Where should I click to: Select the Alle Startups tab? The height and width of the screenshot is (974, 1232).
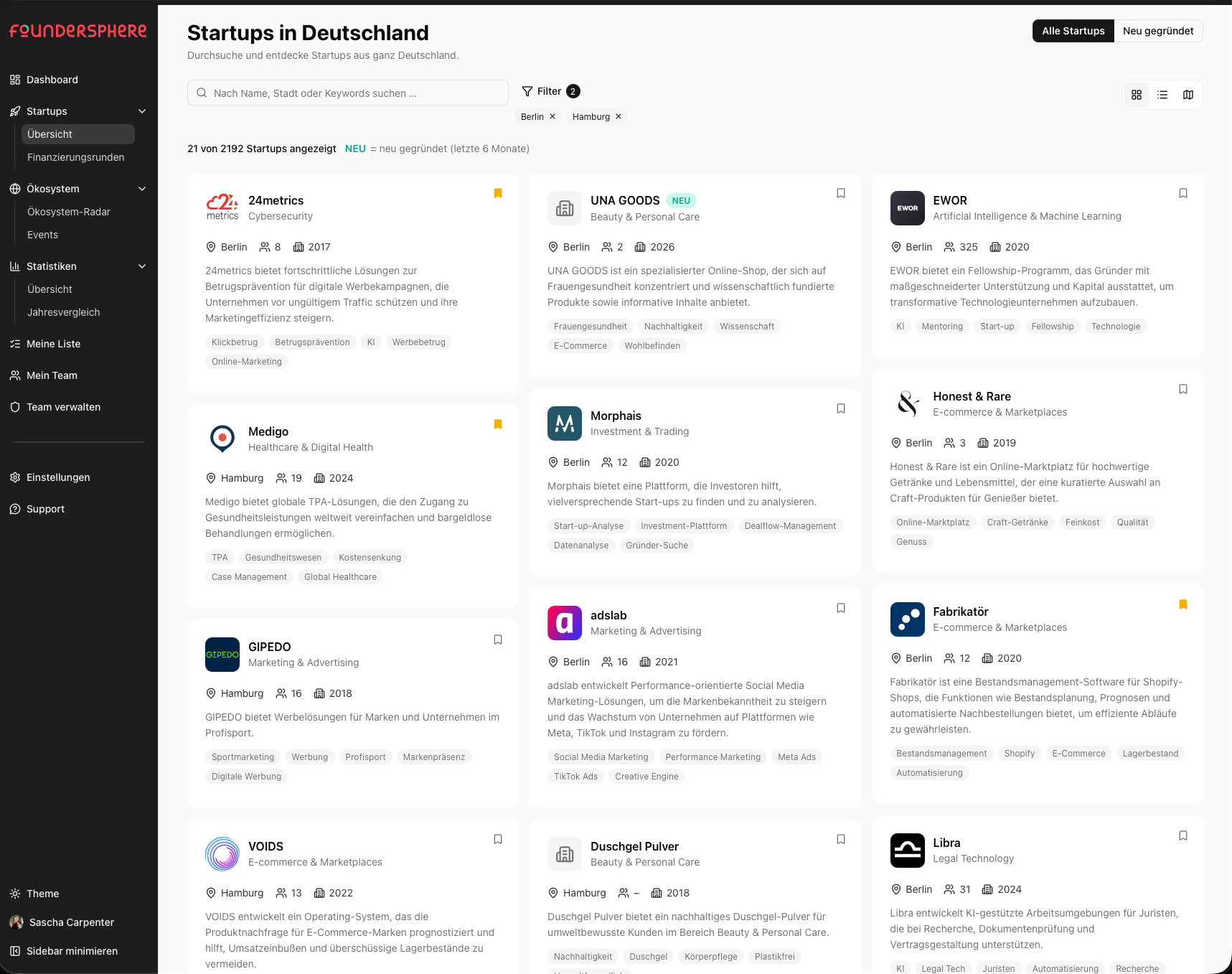[x=1073, y=31]
